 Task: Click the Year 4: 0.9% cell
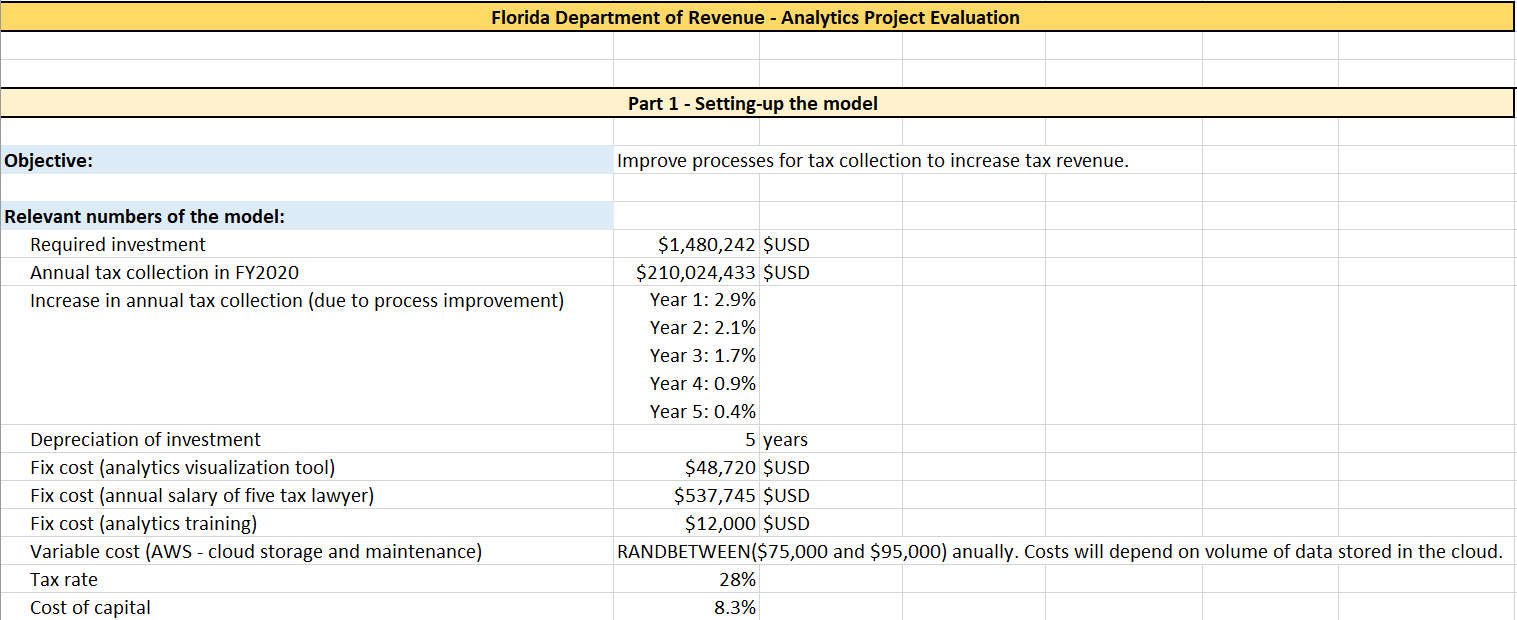tap(702, 384)
